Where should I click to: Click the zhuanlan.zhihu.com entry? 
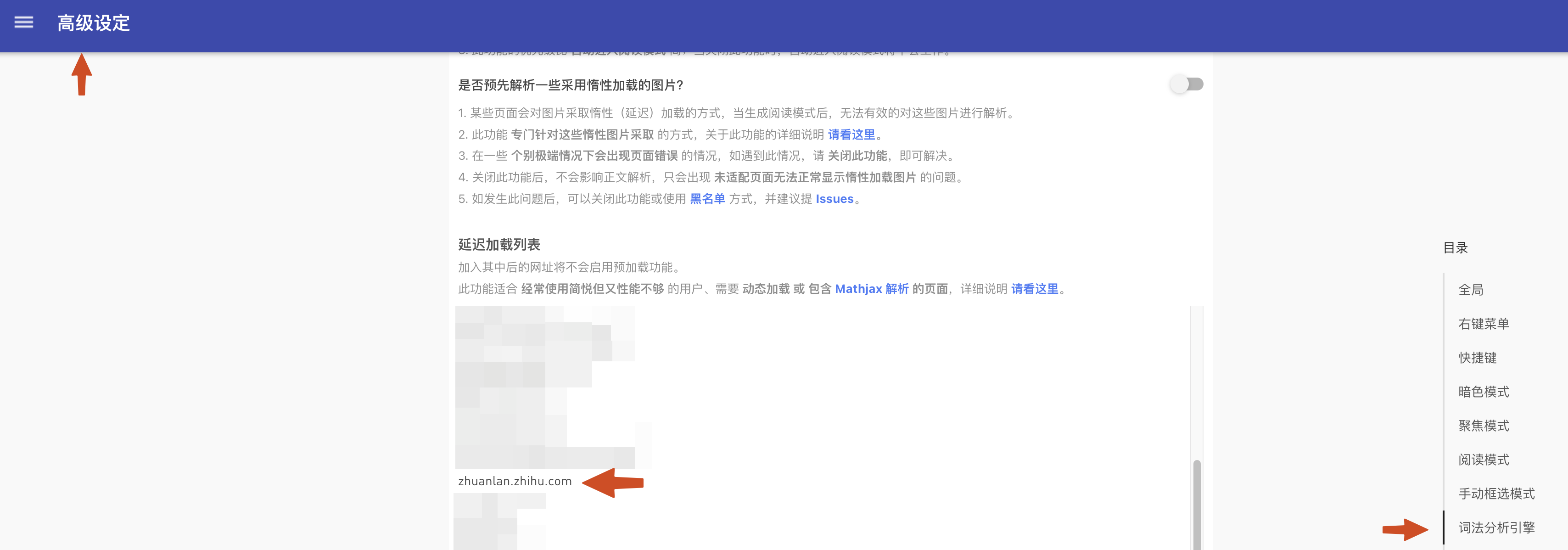point(515,482)
